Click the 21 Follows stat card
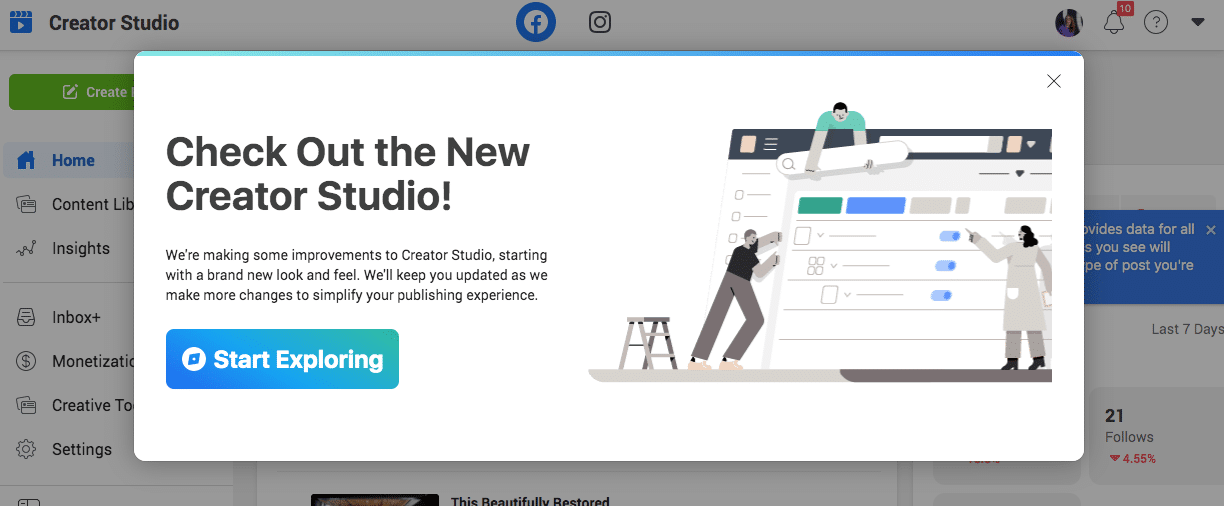The height and width of the screenshot is (506, 1224). pyautogui.click(x=1156, y=437)
